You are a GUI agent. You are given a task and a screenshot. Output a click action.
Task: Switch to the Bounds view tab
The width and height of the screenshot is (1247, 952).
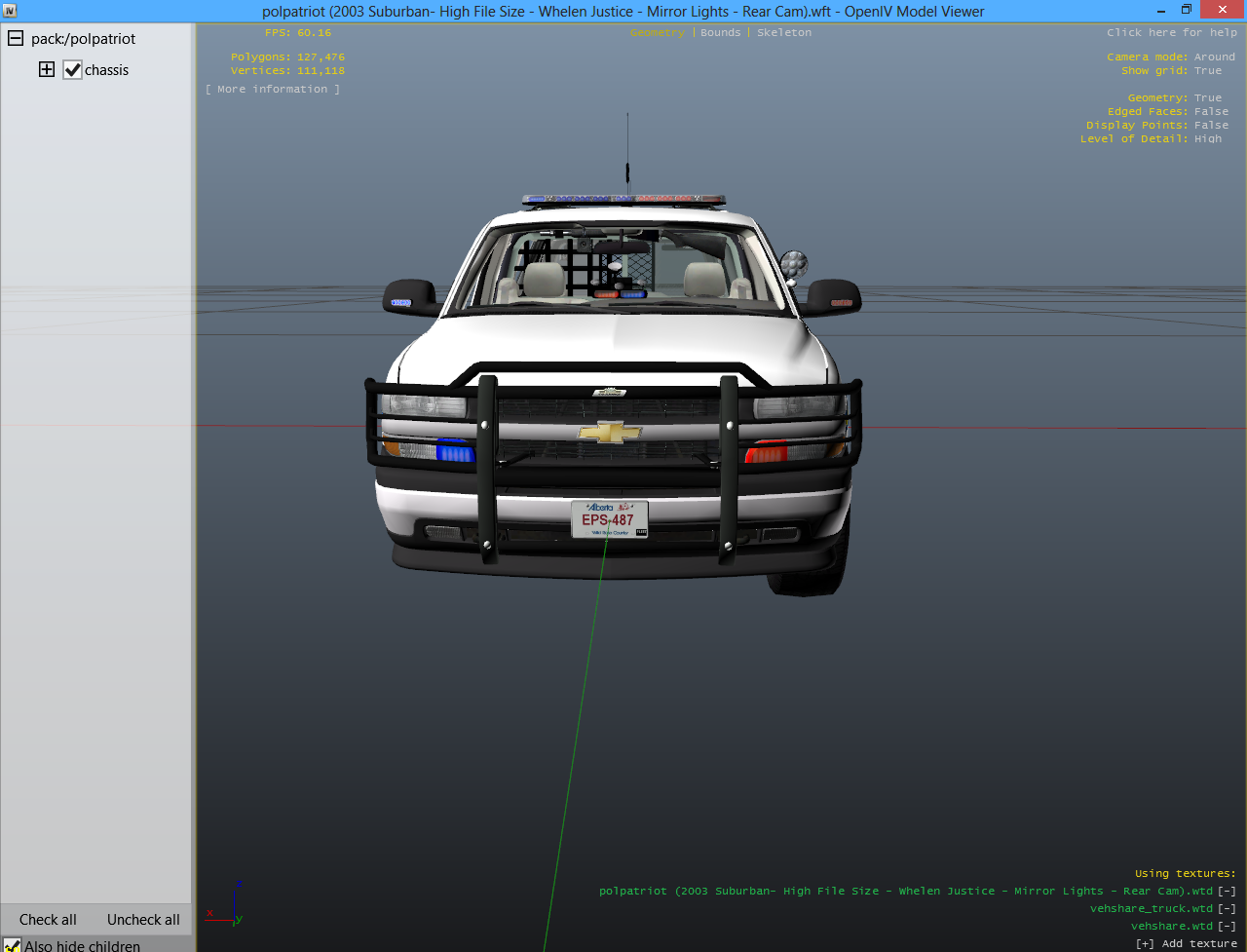720,32
